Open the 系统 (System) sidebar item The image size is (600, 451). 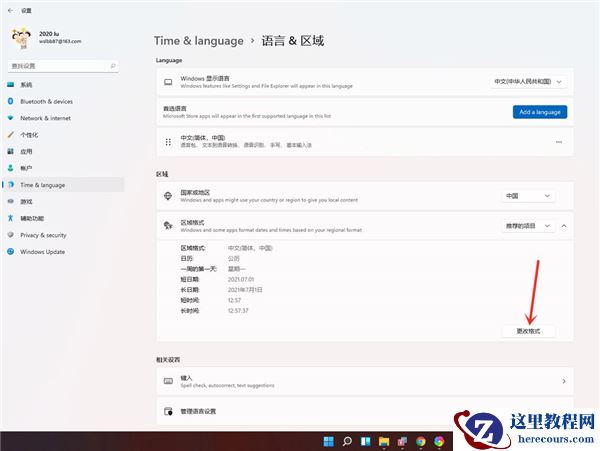[63, 85]
